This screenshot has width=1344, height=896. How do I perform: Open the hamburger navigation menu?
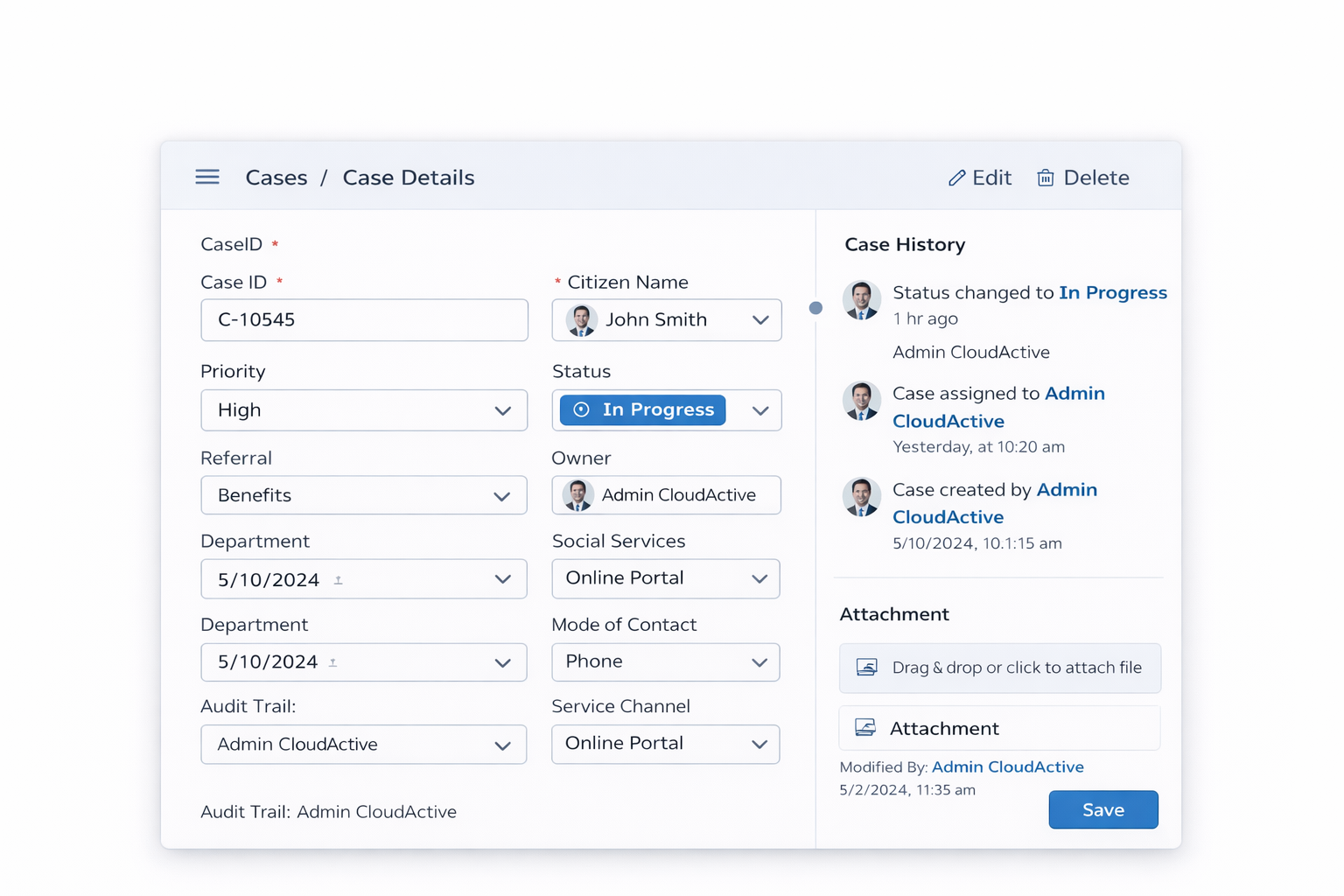[x=207, y=177]
